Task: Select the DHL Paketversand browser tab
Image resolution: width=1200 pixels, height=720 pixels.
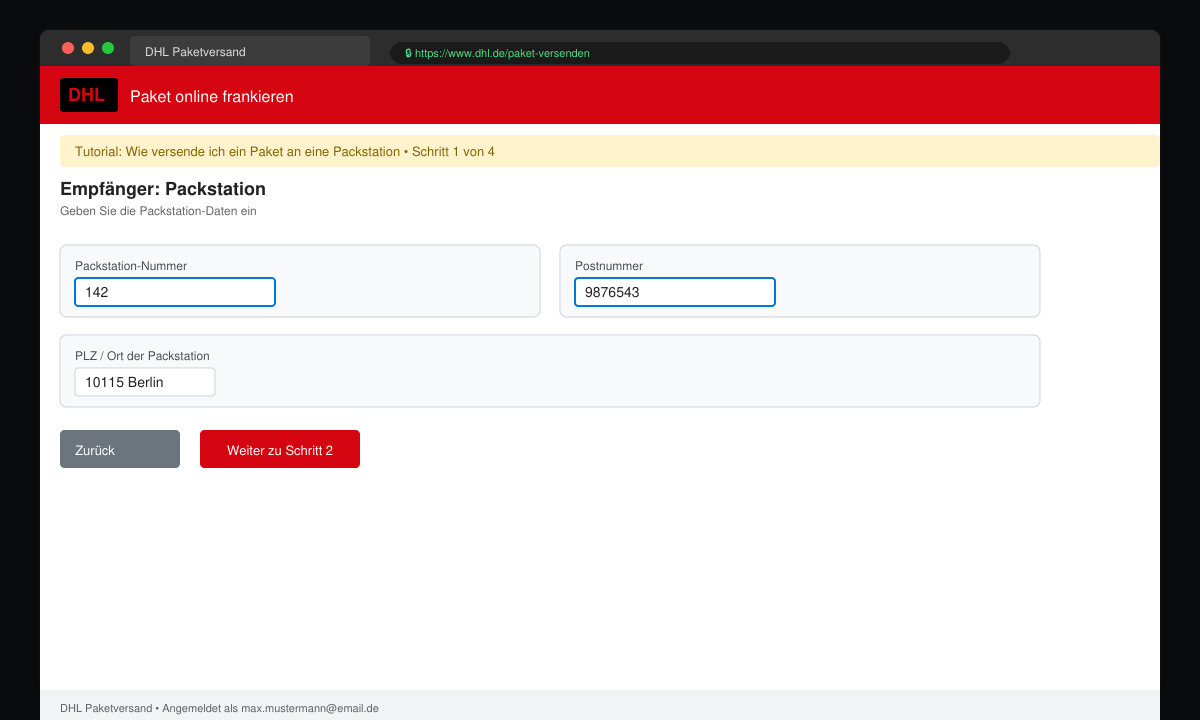Action: coord(250,51)
